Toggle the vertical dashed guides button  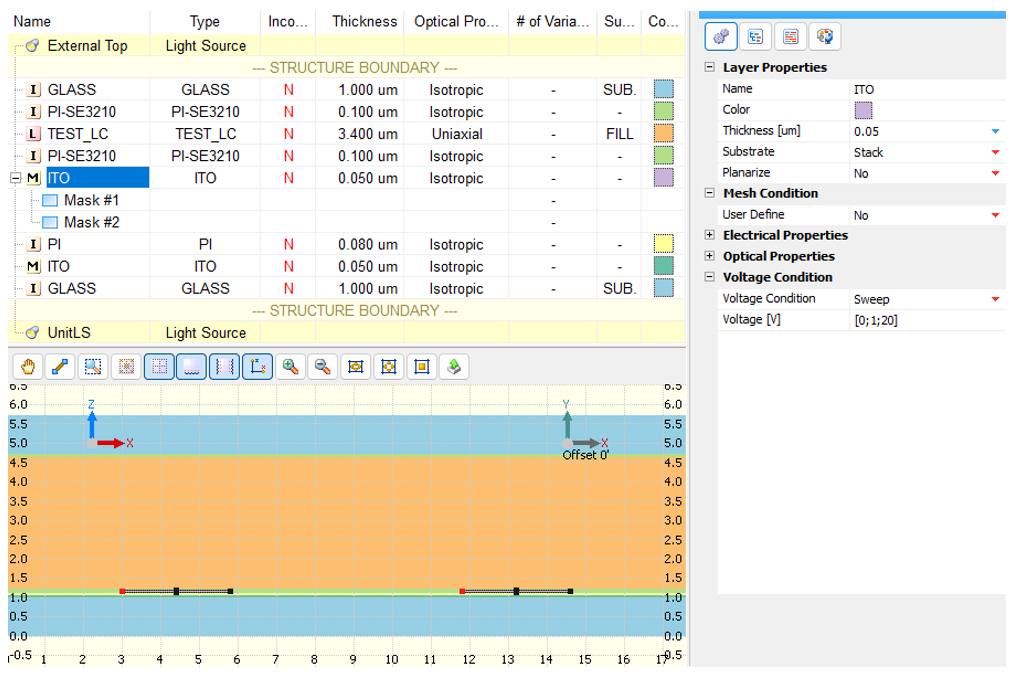tap(224, 367)
